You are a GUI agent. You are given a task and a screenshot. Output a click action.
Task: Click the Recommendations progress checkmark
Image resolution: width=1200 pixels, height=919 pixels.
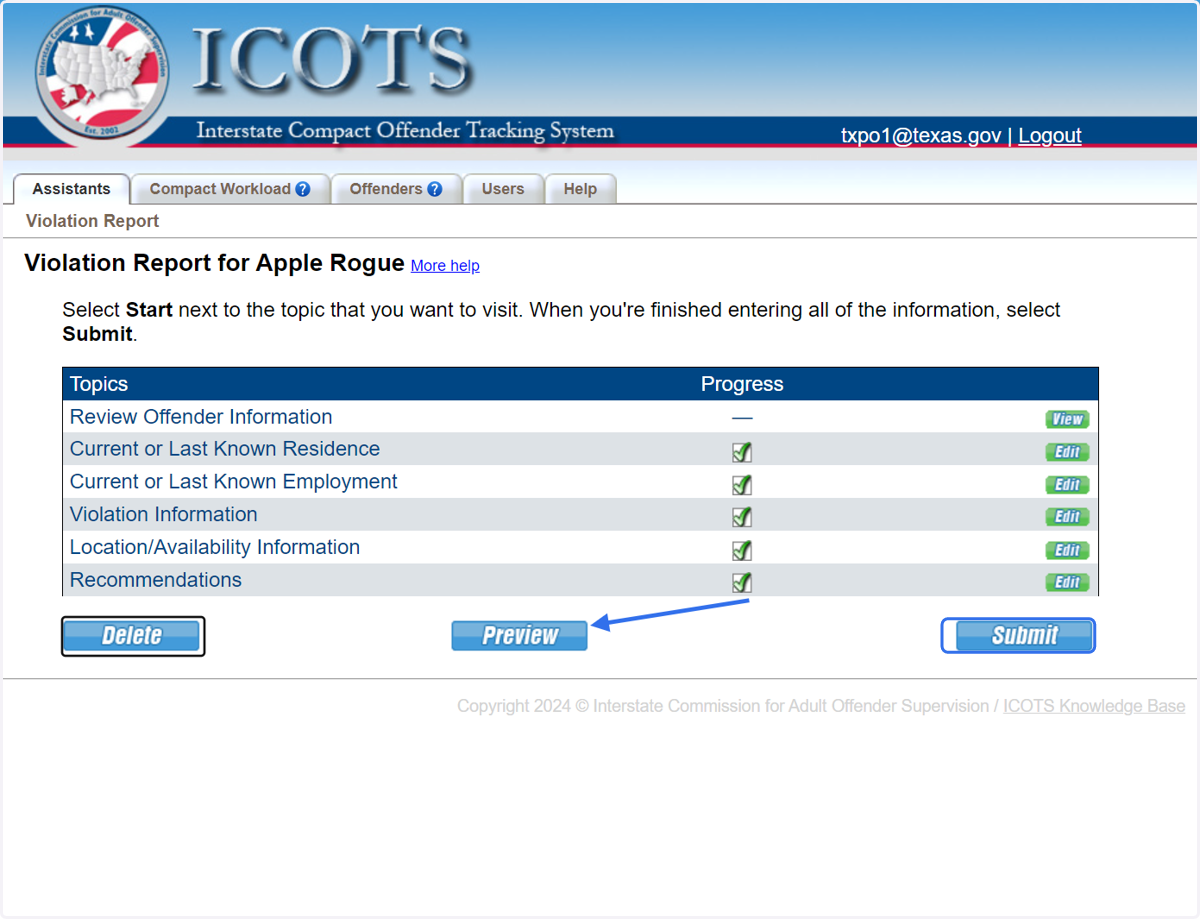[x=742, y=582]
